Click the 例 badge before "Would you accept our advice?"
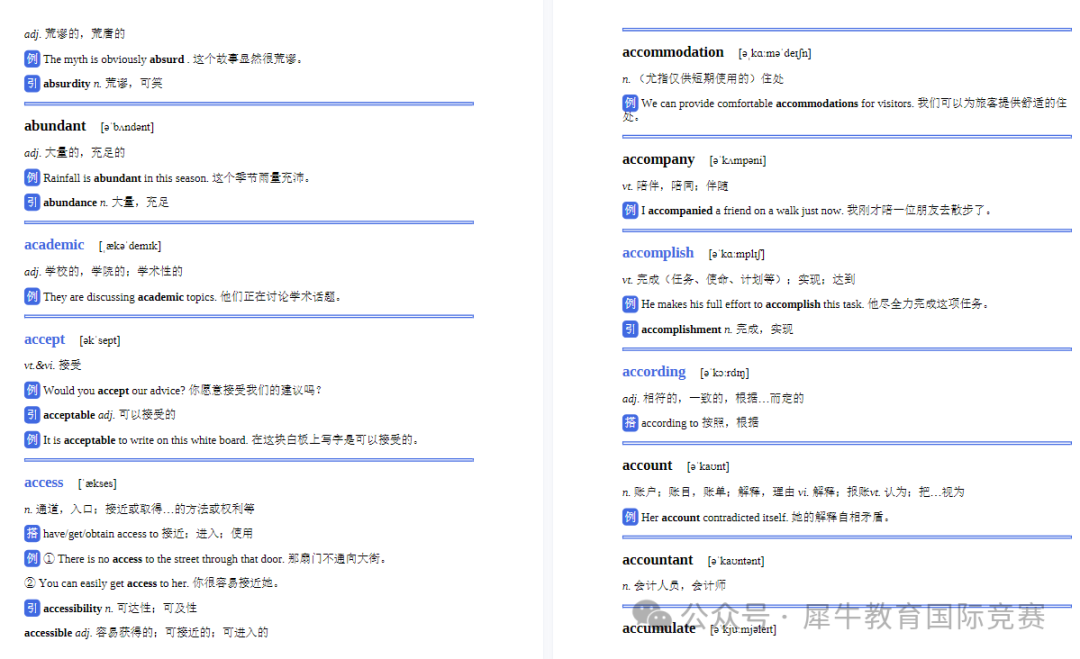This screenshot has height=659, width=1080. point(32,390)
